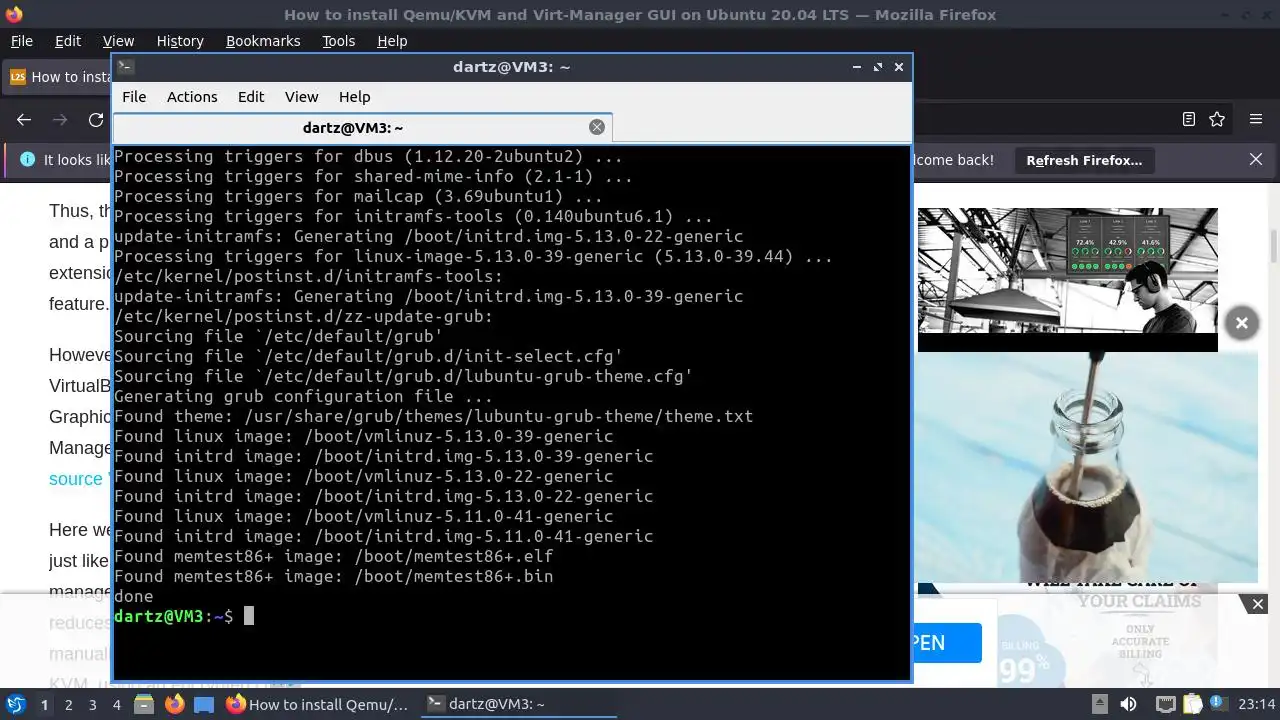The height and width of the screenshot is (720, 1280).
Task: Switch to workspace 3
Action: [92, 705]
